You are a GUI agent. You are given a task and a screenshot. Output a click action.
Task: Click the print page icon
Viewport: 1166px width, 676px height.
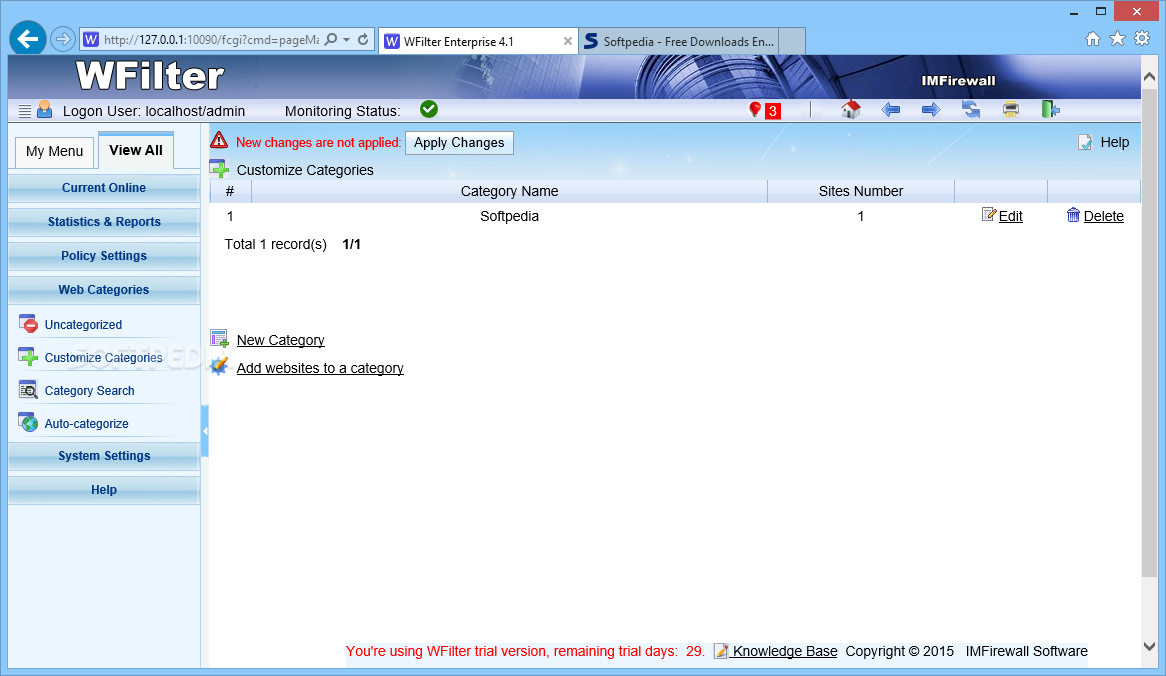click(1011, 110)
